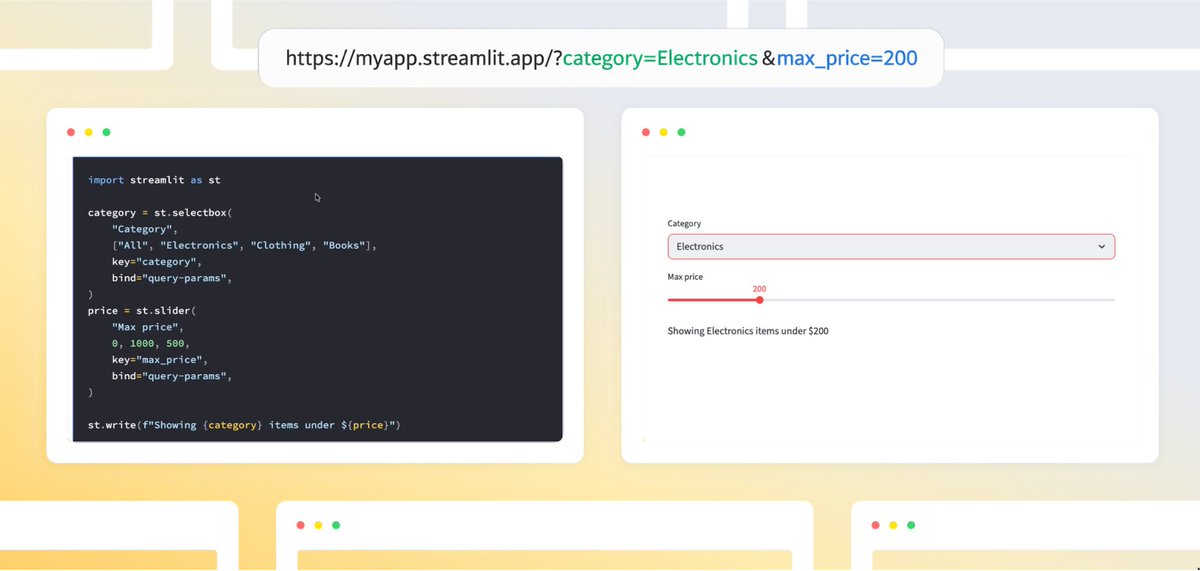The image size is (1200, 571).
Task: Click the red filled portion of slider track
Action: (712, 300)
